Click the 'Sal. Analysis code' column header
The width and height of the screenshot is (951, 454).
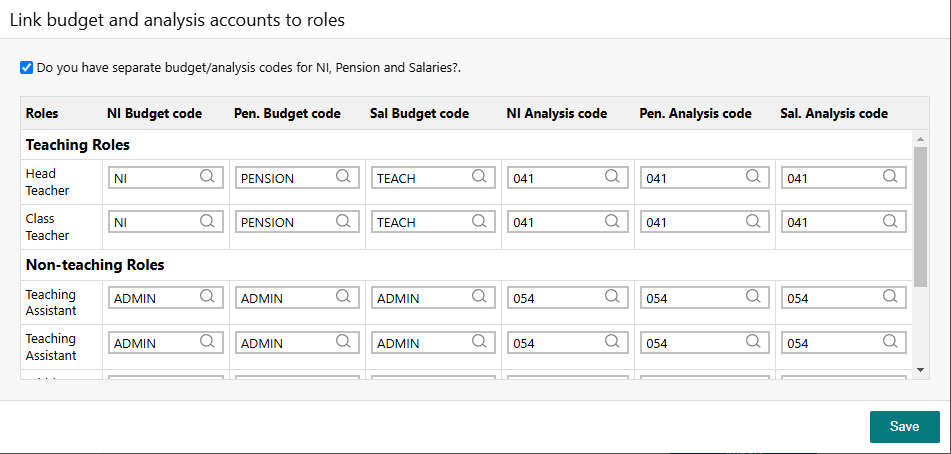(x=834, y=113)
